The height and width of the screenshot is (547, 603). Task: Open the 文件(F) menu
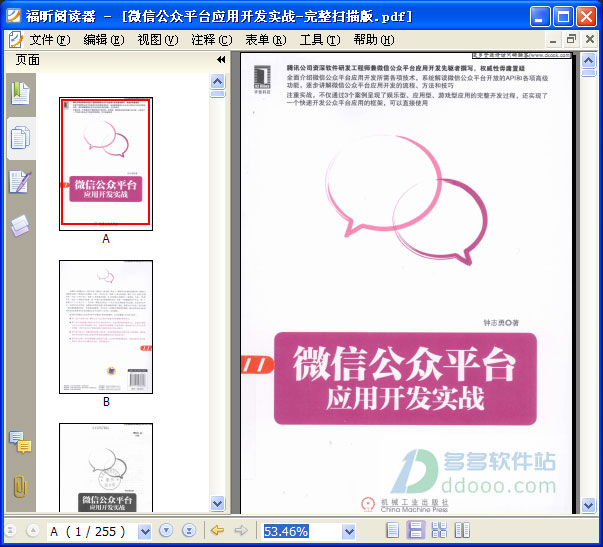(x=50, y=40)
